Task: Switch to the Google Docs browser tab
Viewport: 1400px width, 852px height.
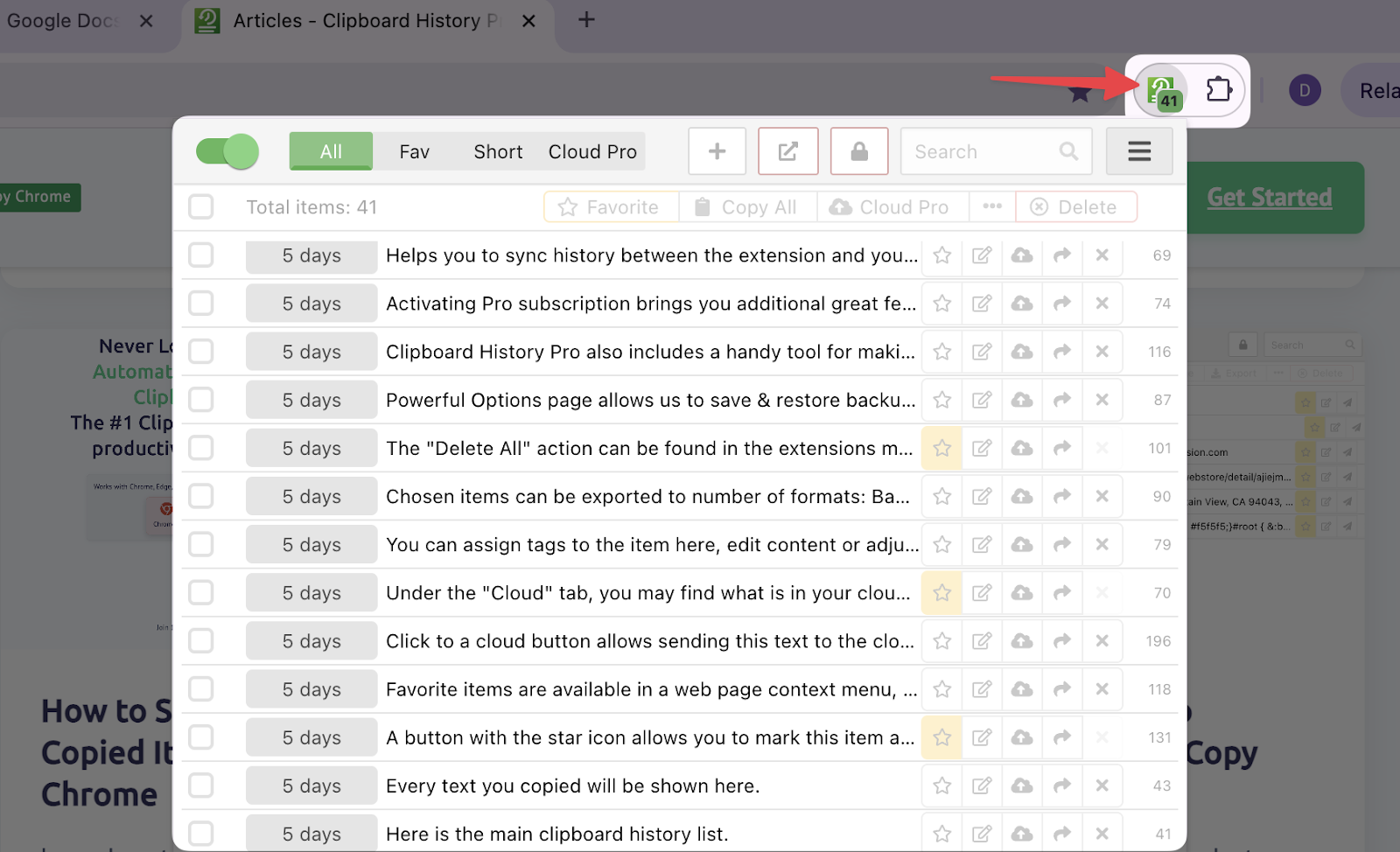Action: (61, 21)
